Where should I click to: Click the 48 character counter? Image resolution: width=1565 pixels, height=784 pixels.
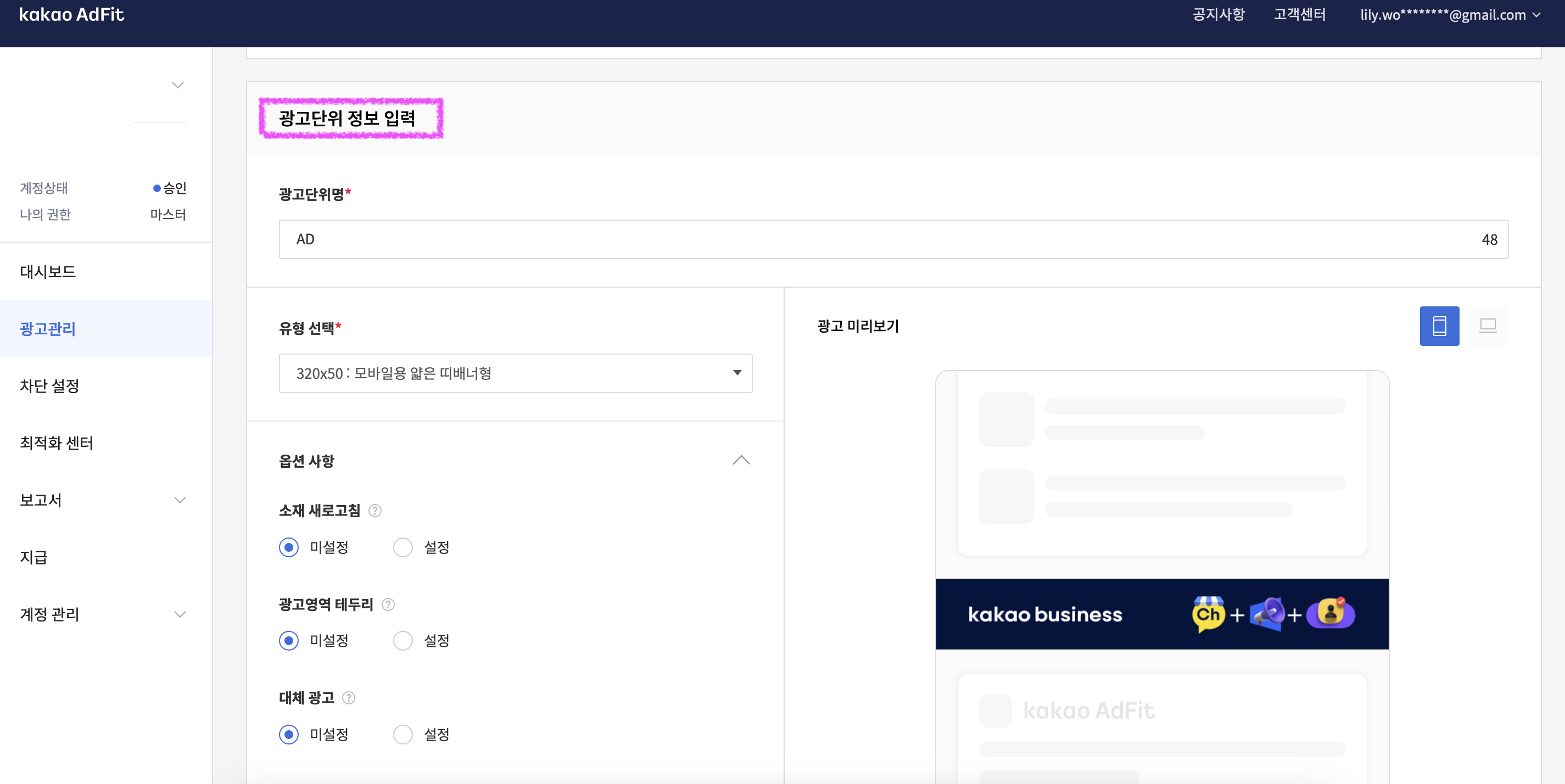tap(1489, 240)
